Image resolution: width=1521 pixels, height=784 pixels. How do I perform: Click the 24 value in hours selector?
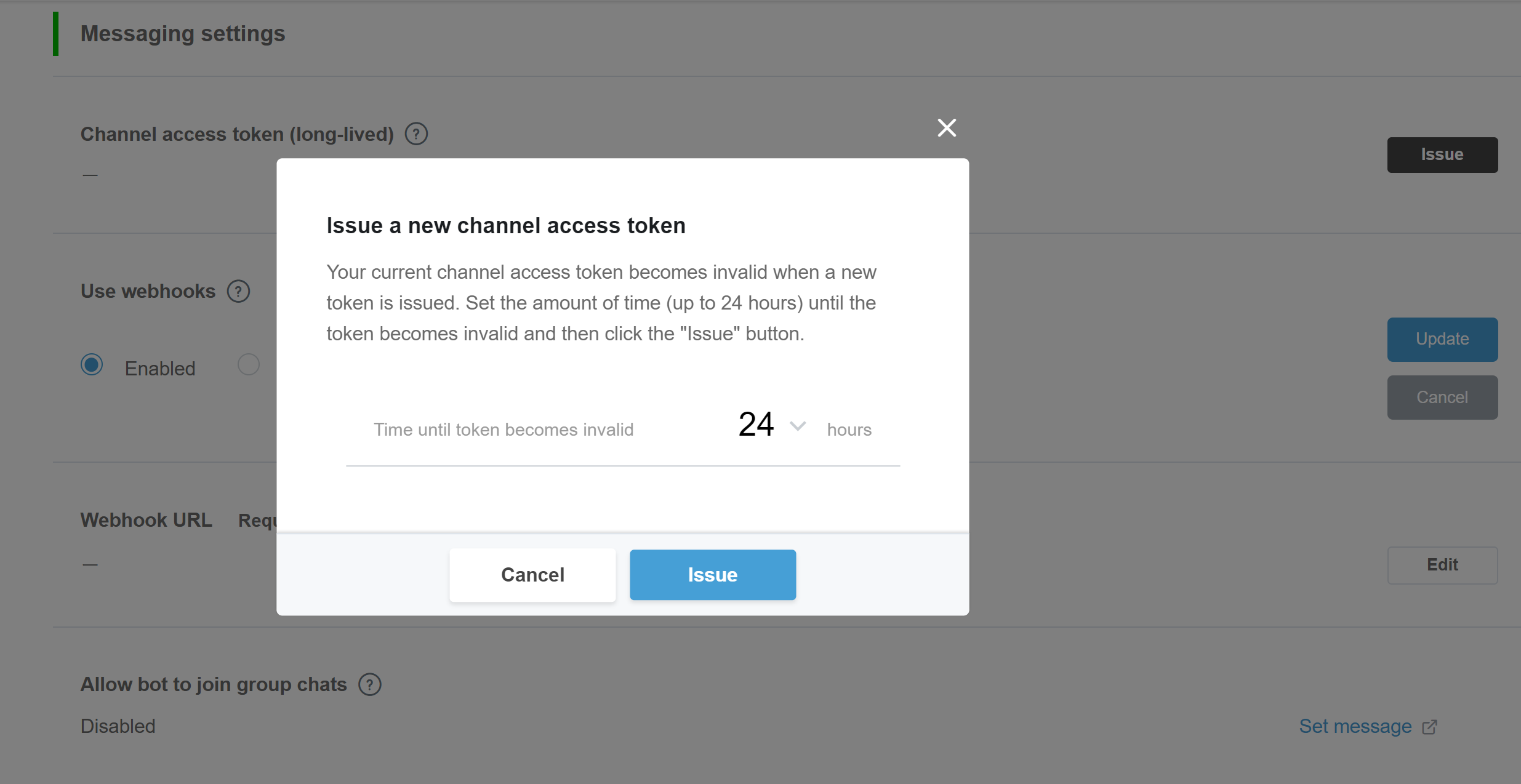[x=756, y=425]
